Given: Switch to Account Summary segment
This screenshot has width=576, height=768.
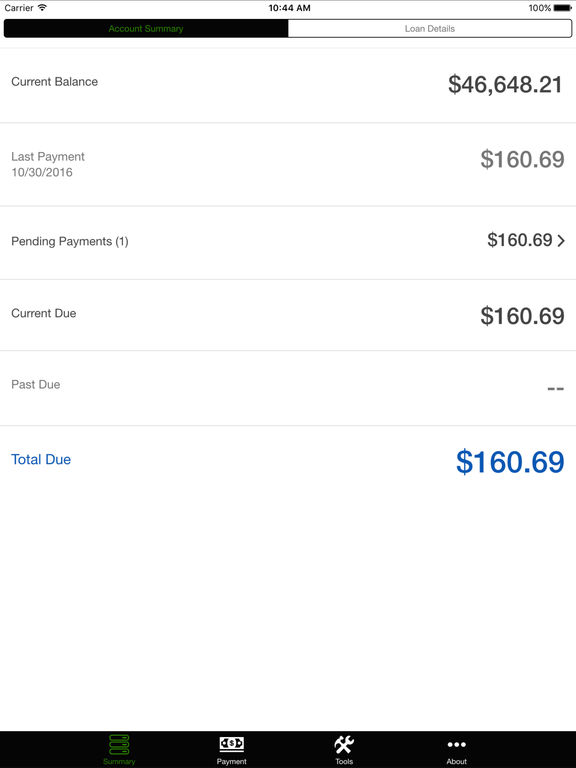Looking at the screenshot, I should pyautogui.click(x=146, y=28).
